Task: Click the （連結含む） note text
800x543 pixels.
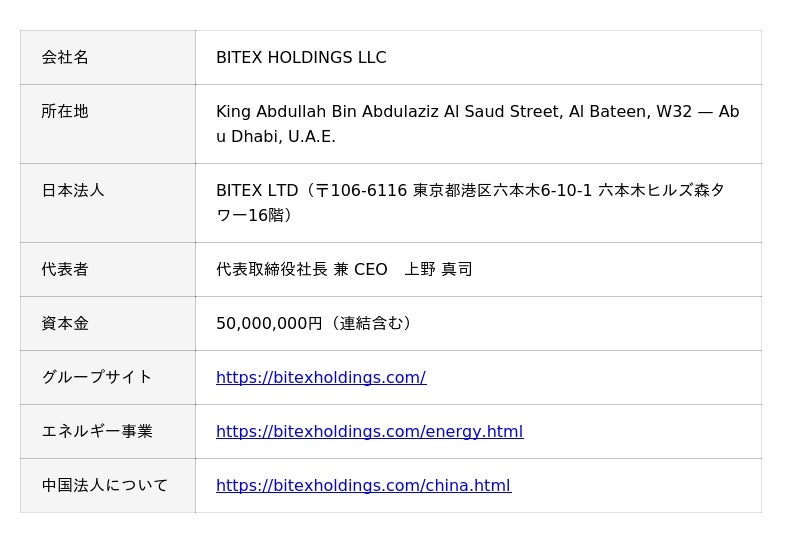Action: tap(370, 323)
